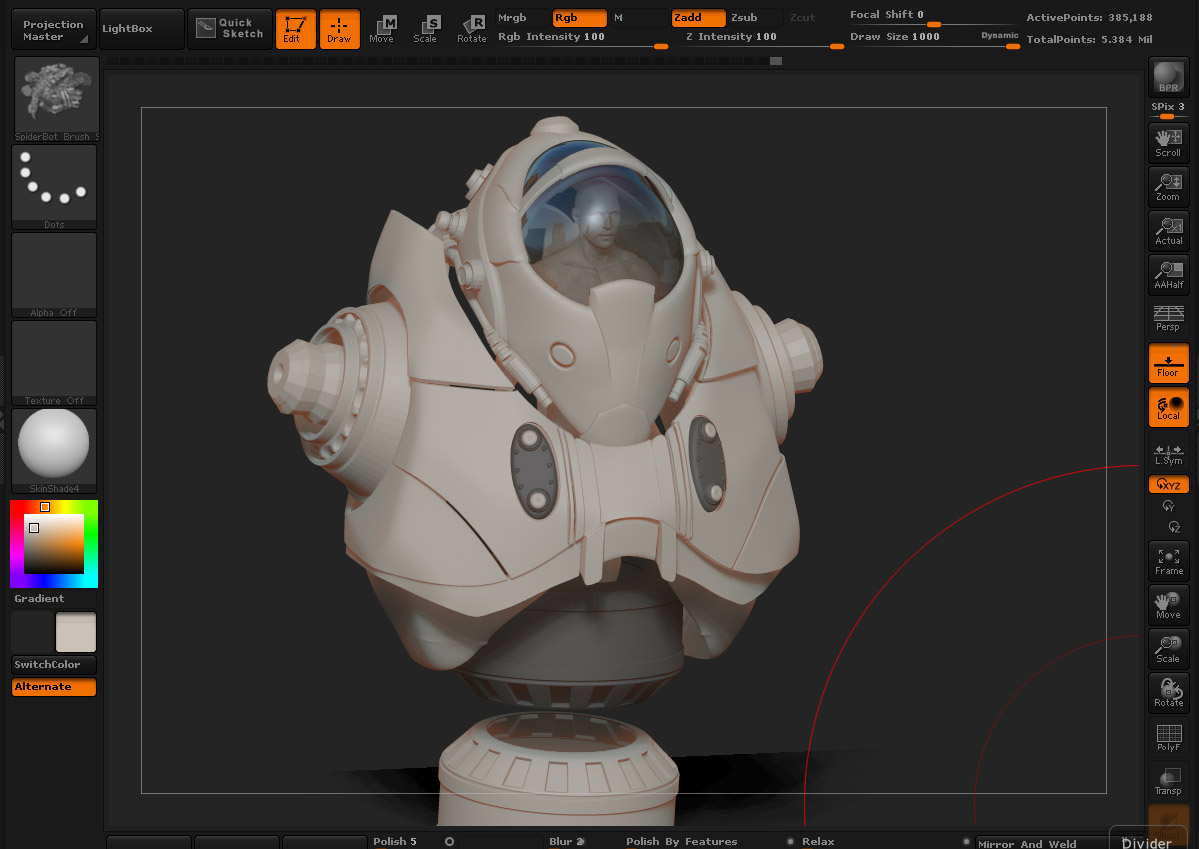Screen dimensions: 1199x849
Task: Click TotalPoints 5.384 Mil text
Action: 1089,39
